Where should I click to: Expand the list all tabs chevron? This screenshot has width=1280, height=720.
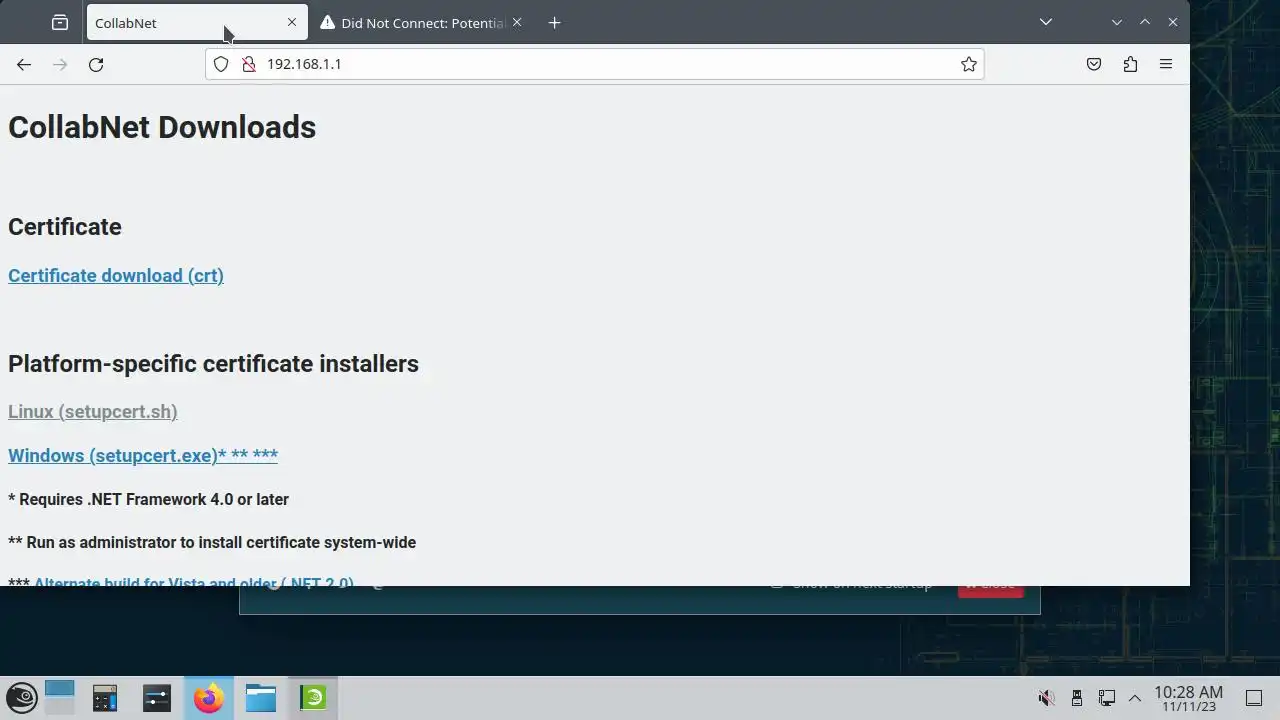1046,22
